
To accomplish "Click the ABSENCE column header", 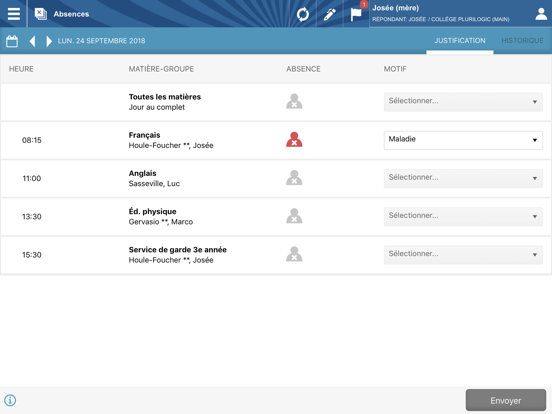I will pos(303,69).
